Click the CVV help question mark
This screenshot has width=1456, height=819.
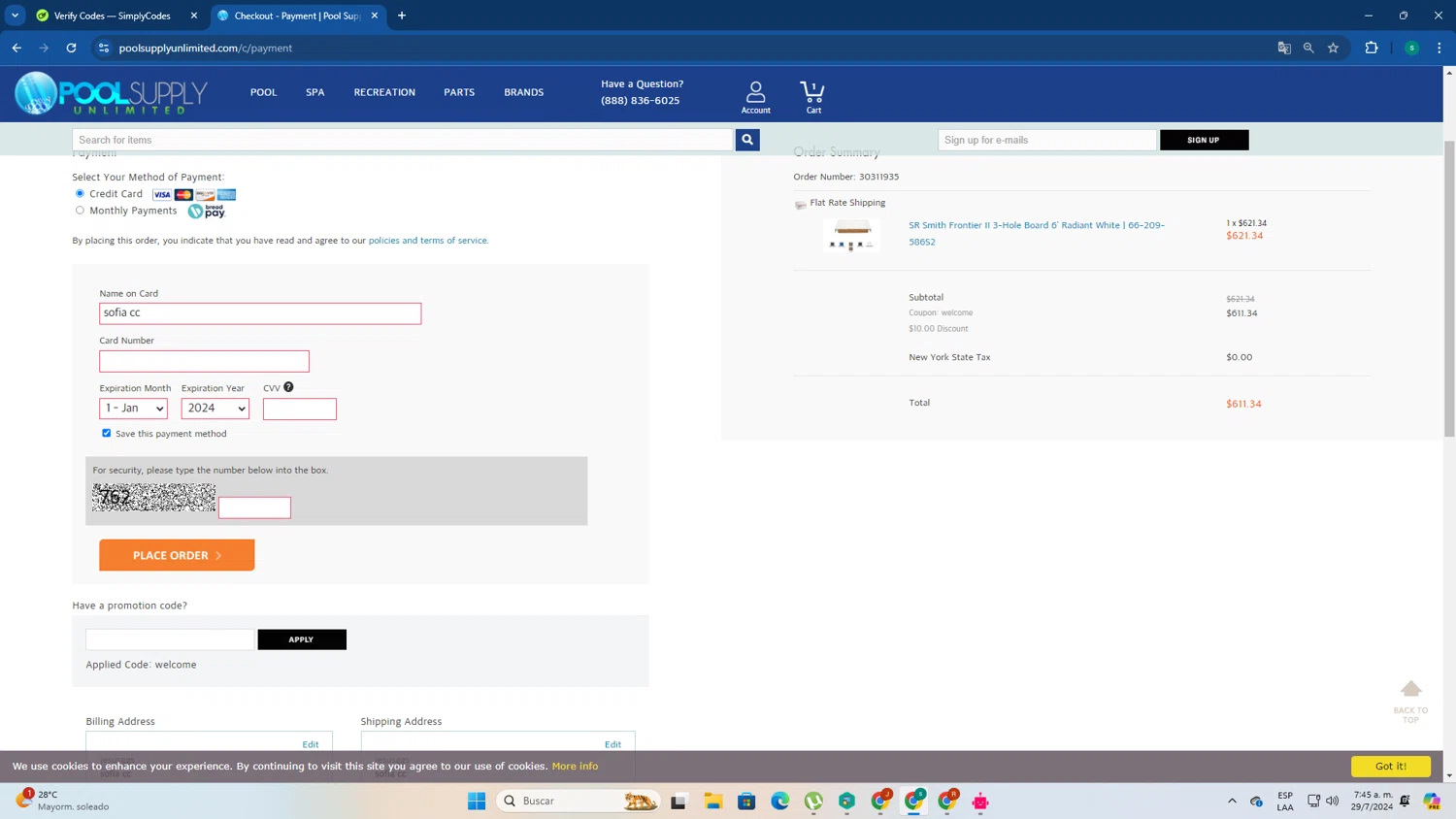click(288, 387)
